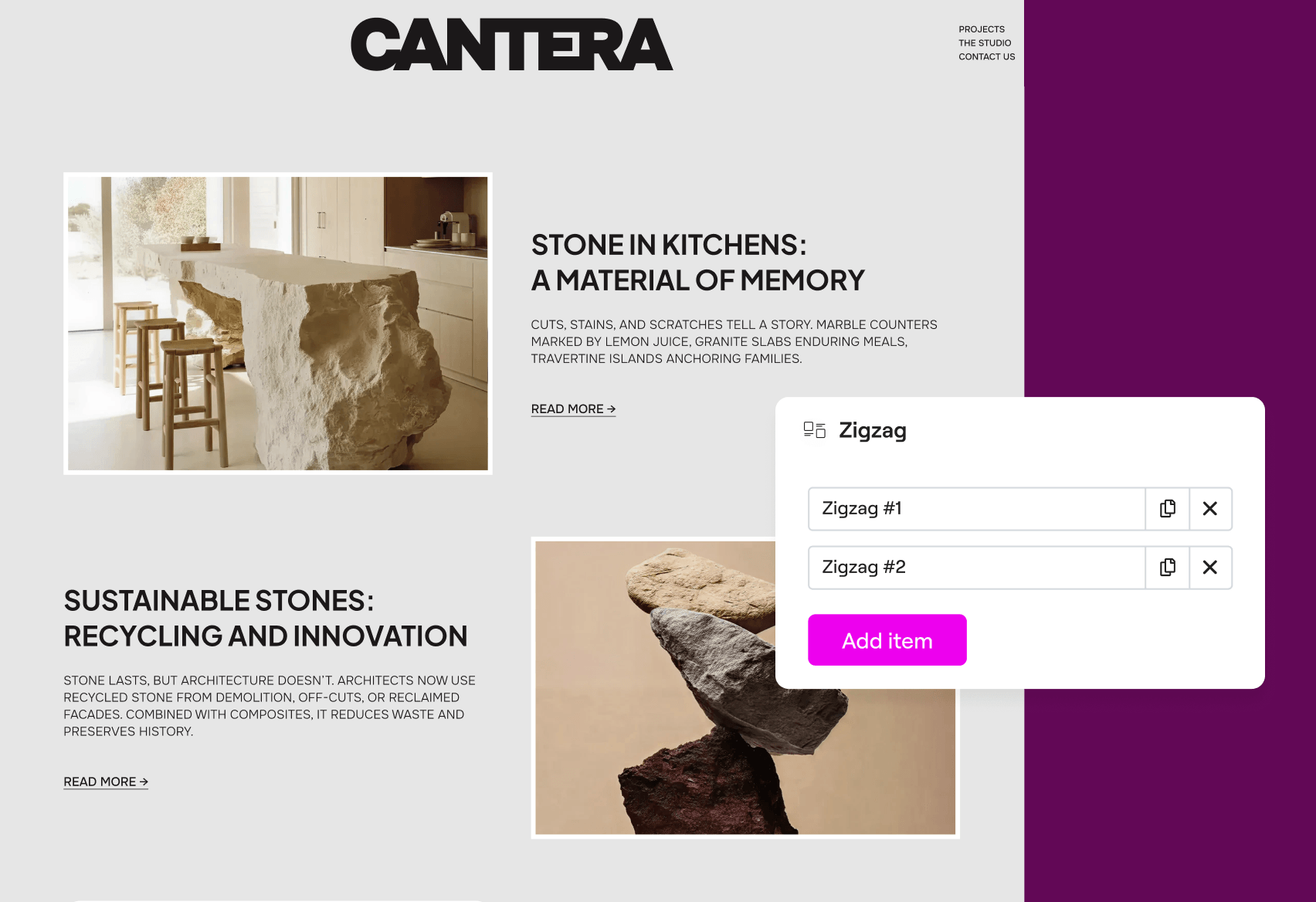Viewport: 1316px width, 902px height.
Task: Click the Zigzag panel title
Action: (x=873, y=430)
